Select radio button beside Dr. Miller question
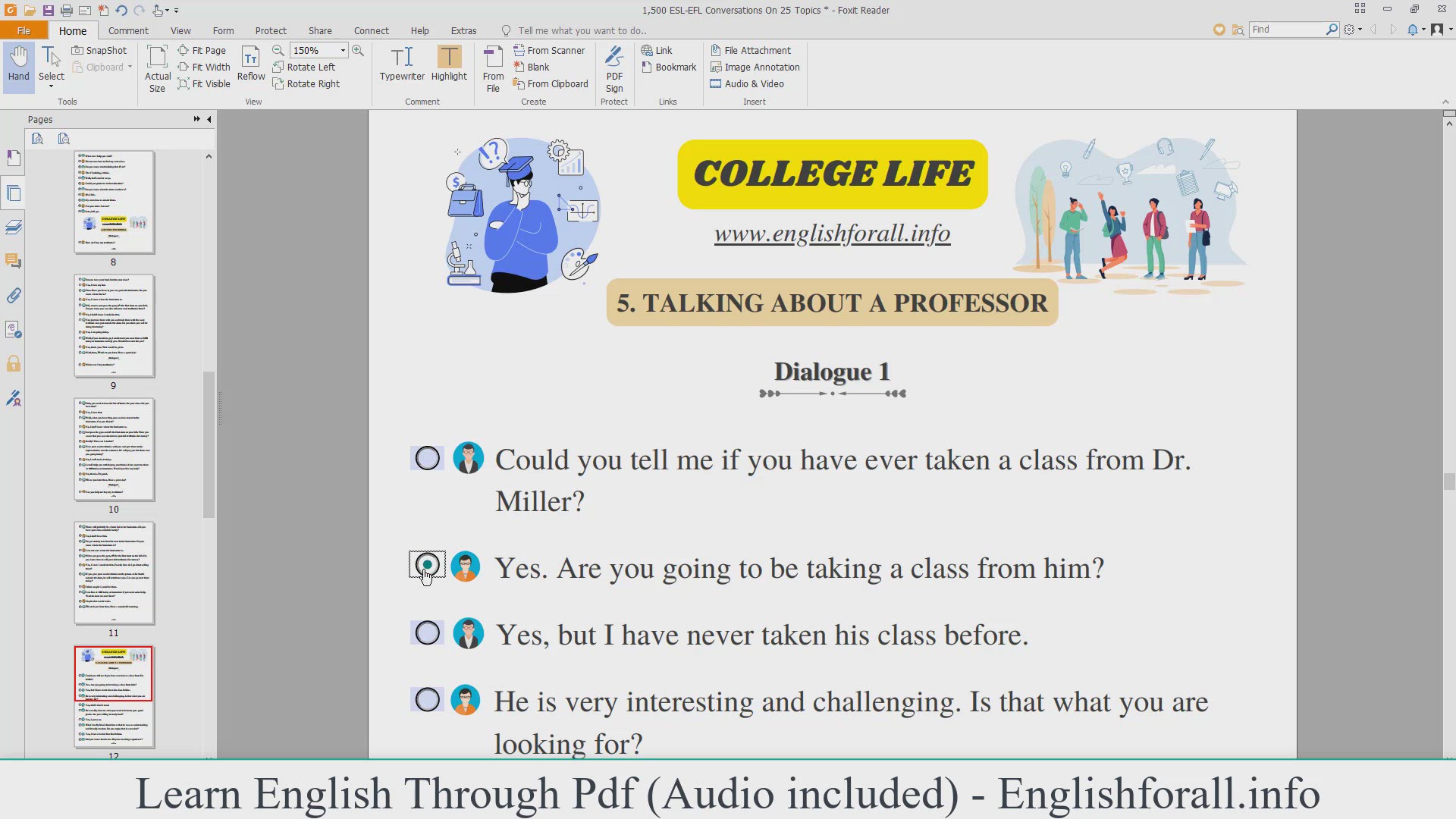Viewport: 1456px width, 819px height. click(428, 458)
